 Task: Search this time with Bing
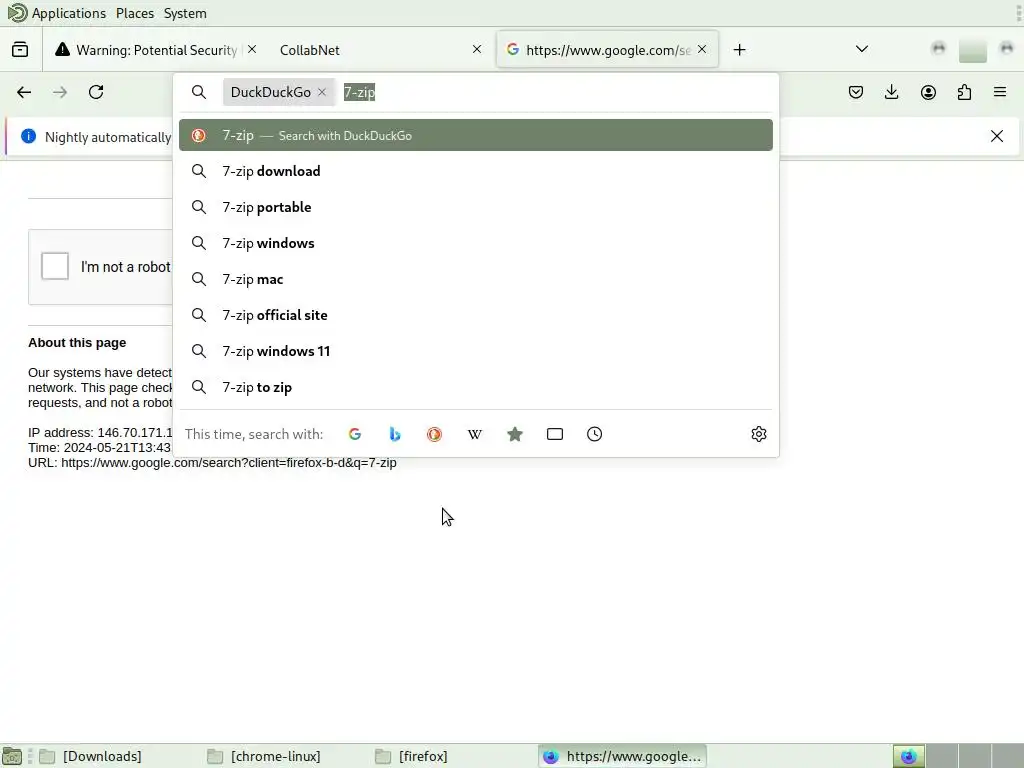394,434
